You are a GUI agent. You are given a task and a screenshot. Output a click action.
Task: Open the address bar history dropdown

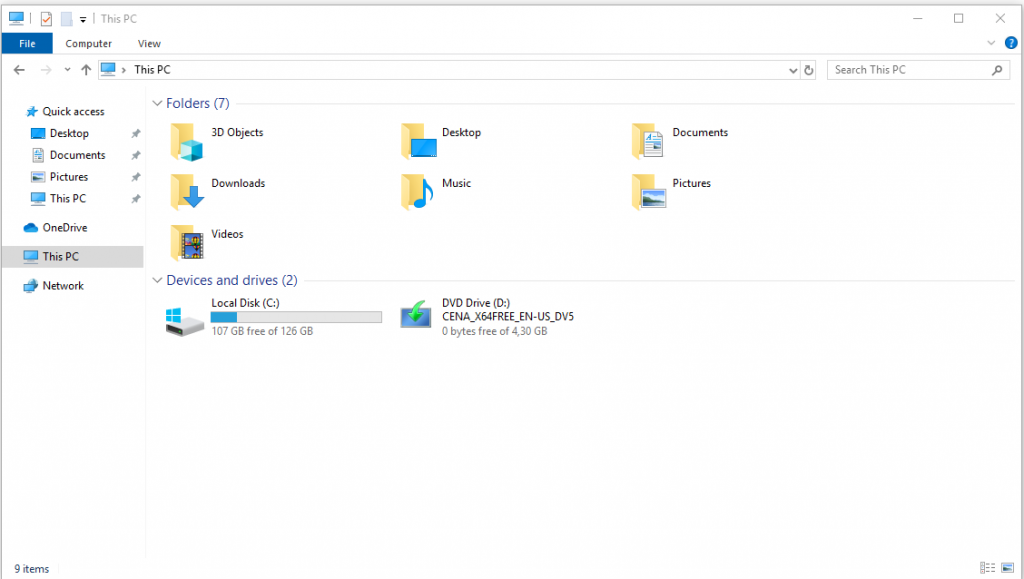pyautogui.click(x=793, y=70)
